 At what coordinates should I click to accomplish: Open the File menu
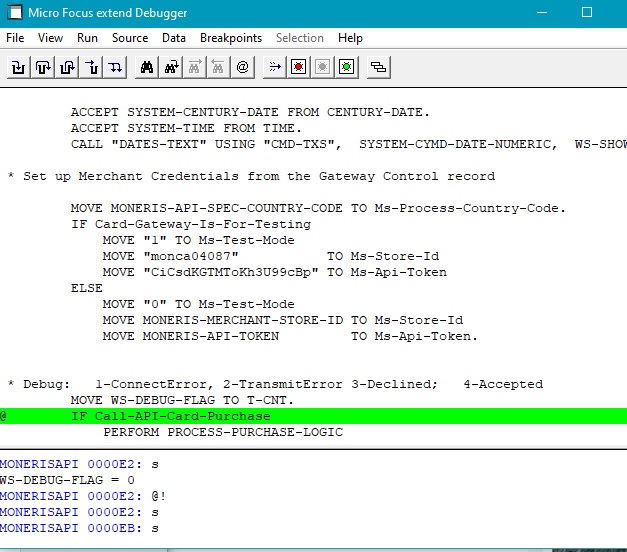click(15, 38)
